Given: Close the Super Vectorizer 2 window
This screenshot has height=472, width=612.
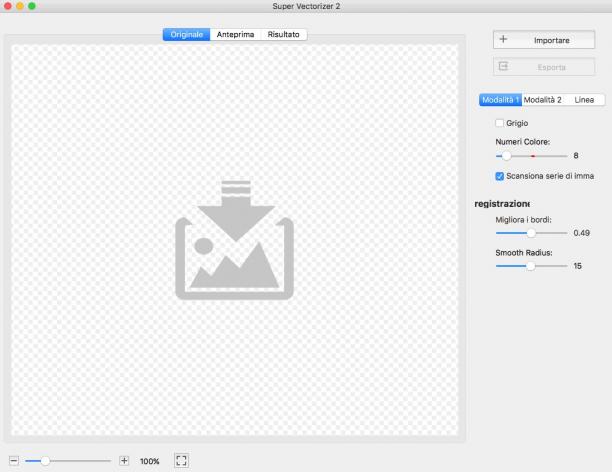Looking at the screenshot, I should [x=7, y=6].
